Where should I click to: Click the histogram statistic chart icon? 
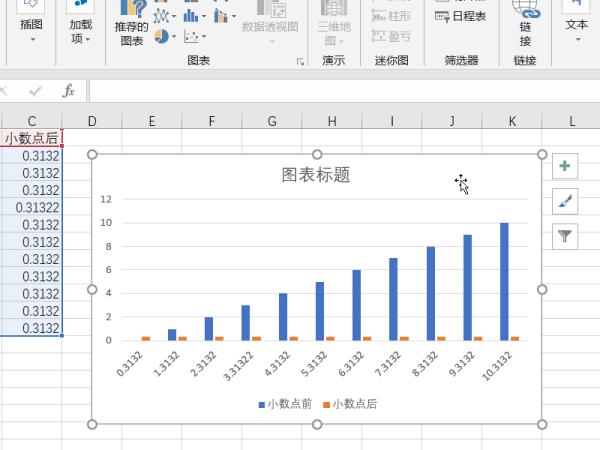(x=191, y=16)
